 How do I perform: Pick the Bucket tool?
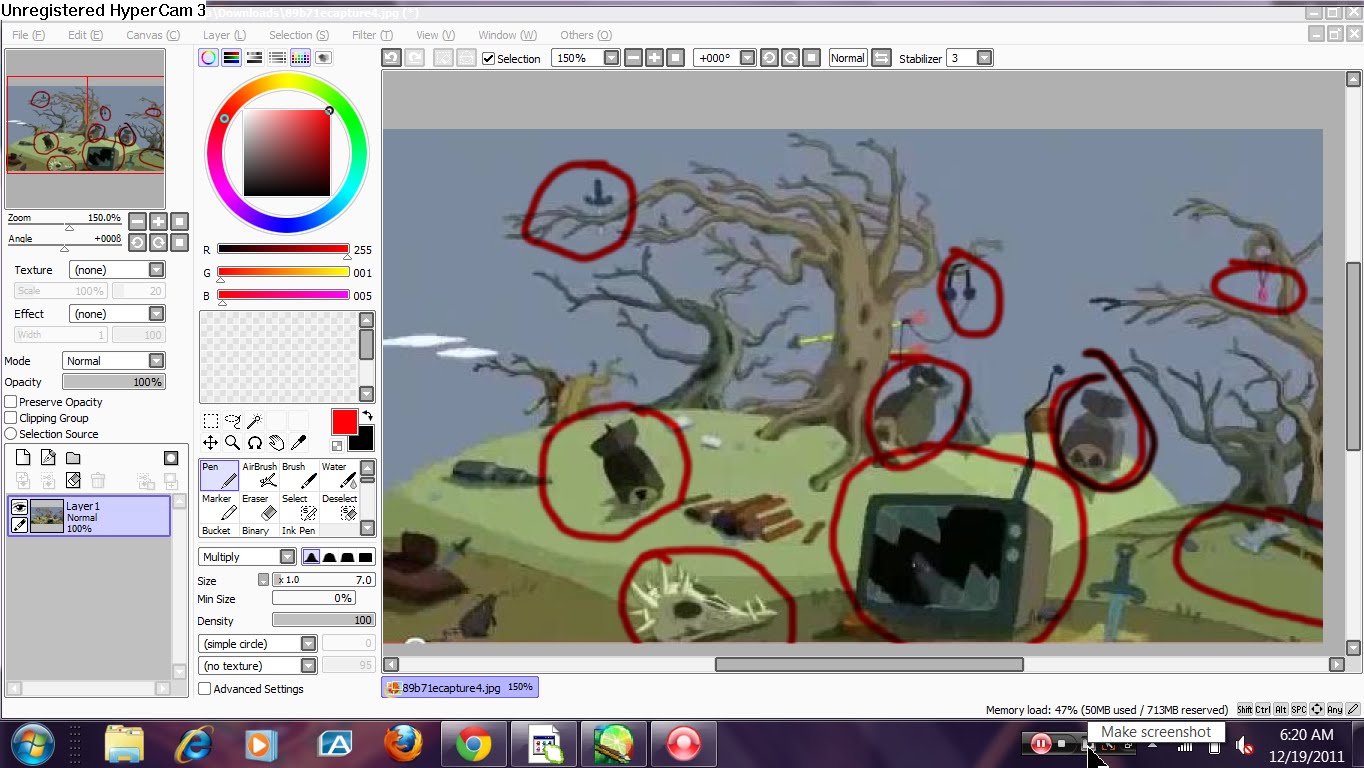(219, 530)
